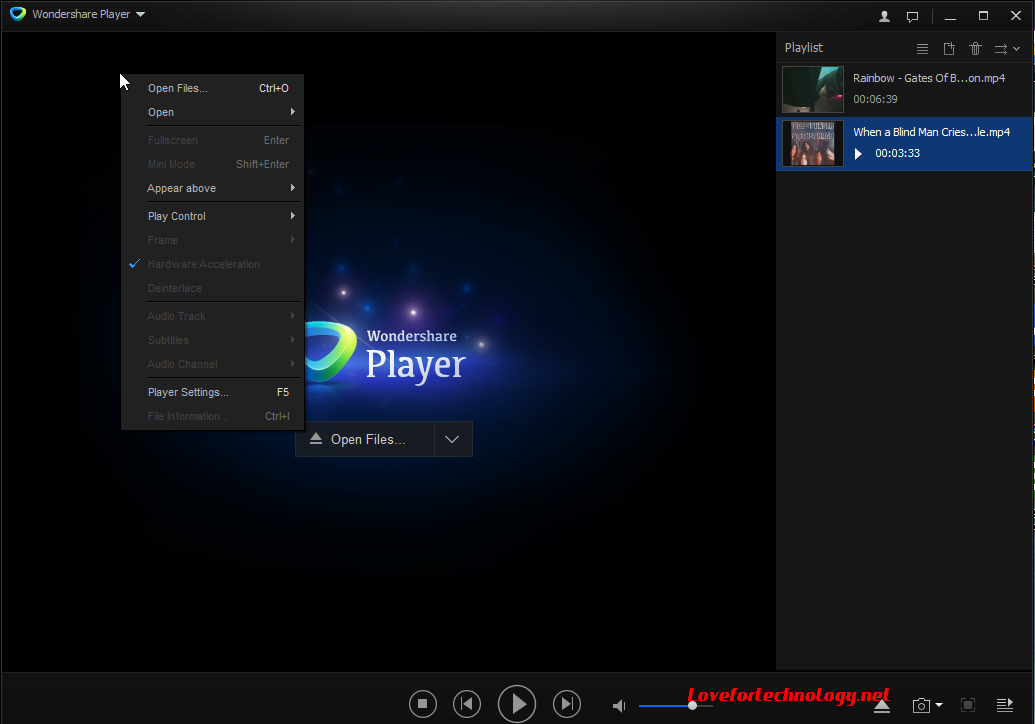Viewport: 1035px width, 724px height.
Task: Click the playlist list view icon
Action: [x=922, y=49]
